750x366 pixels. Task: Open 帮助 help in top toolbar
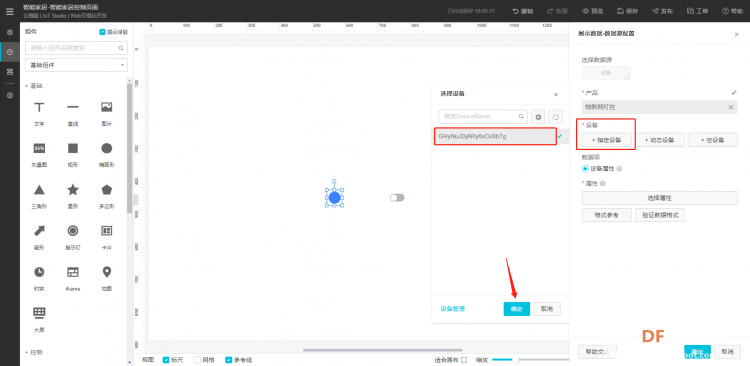click(x=733, y=11)
